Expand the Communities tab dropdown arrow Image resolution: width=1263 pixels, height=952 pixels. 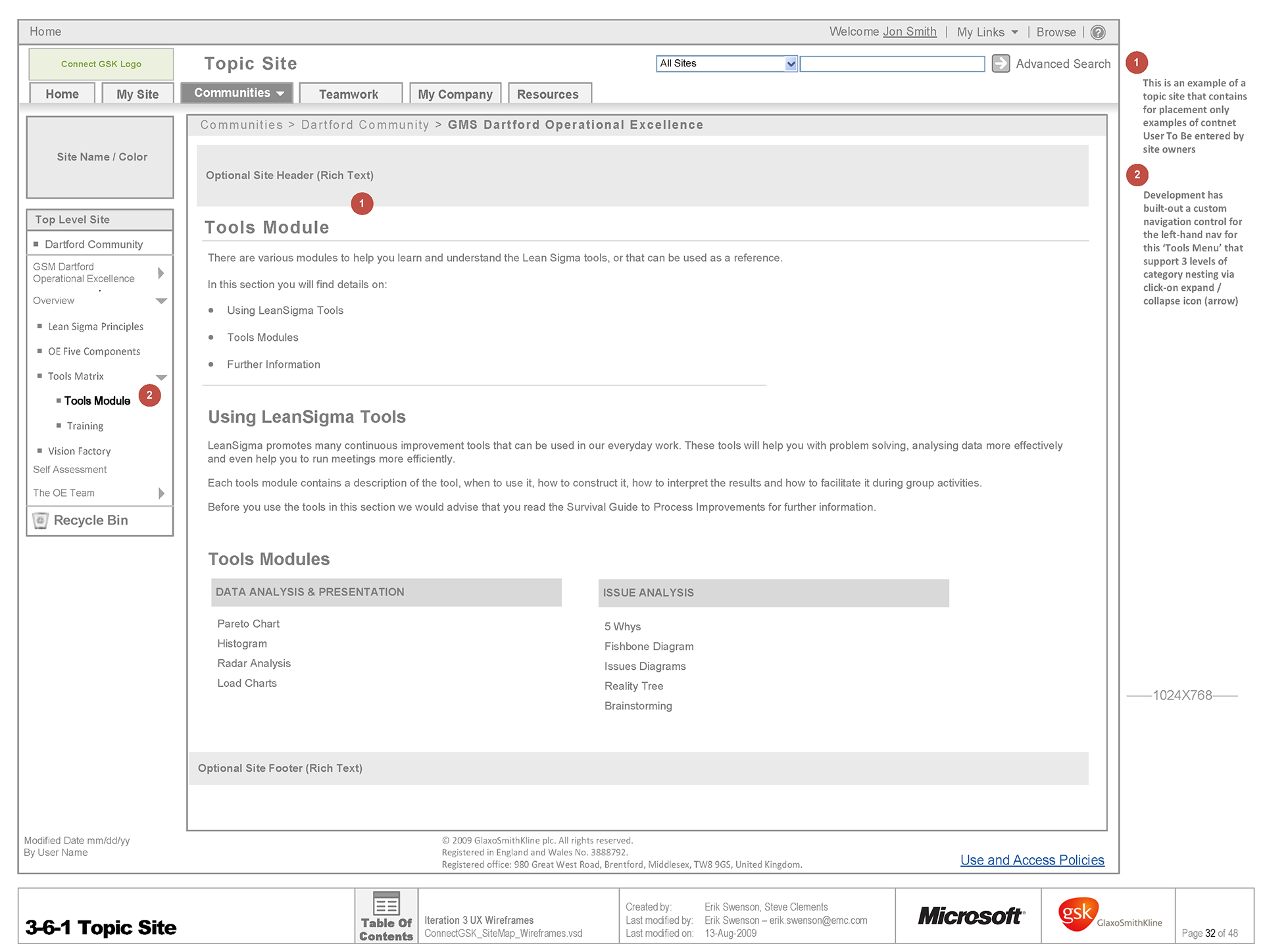pyautogui.click(x=281, y=93)
